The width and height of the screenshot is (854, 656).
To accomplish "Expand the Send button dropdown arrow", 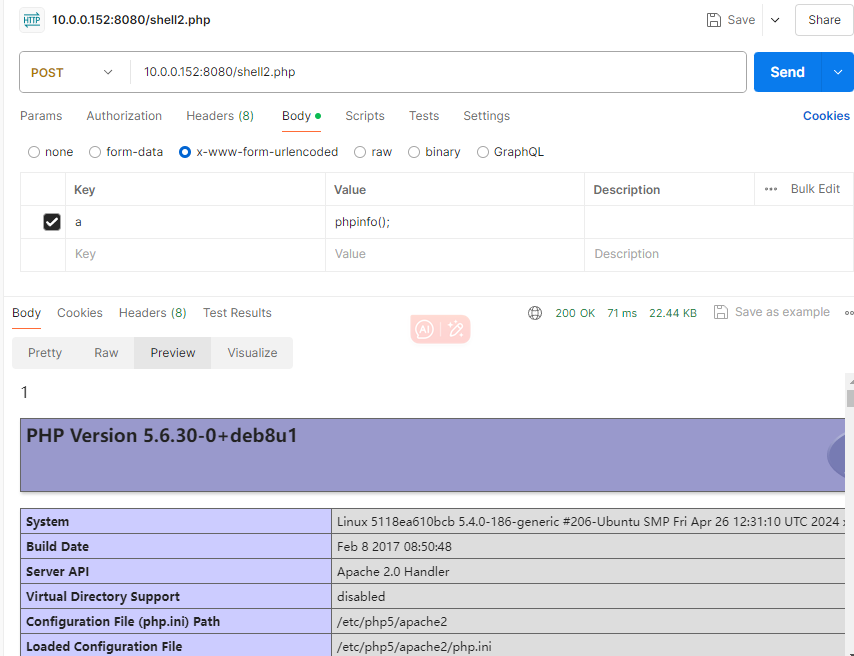I will [x=838, y=72].
